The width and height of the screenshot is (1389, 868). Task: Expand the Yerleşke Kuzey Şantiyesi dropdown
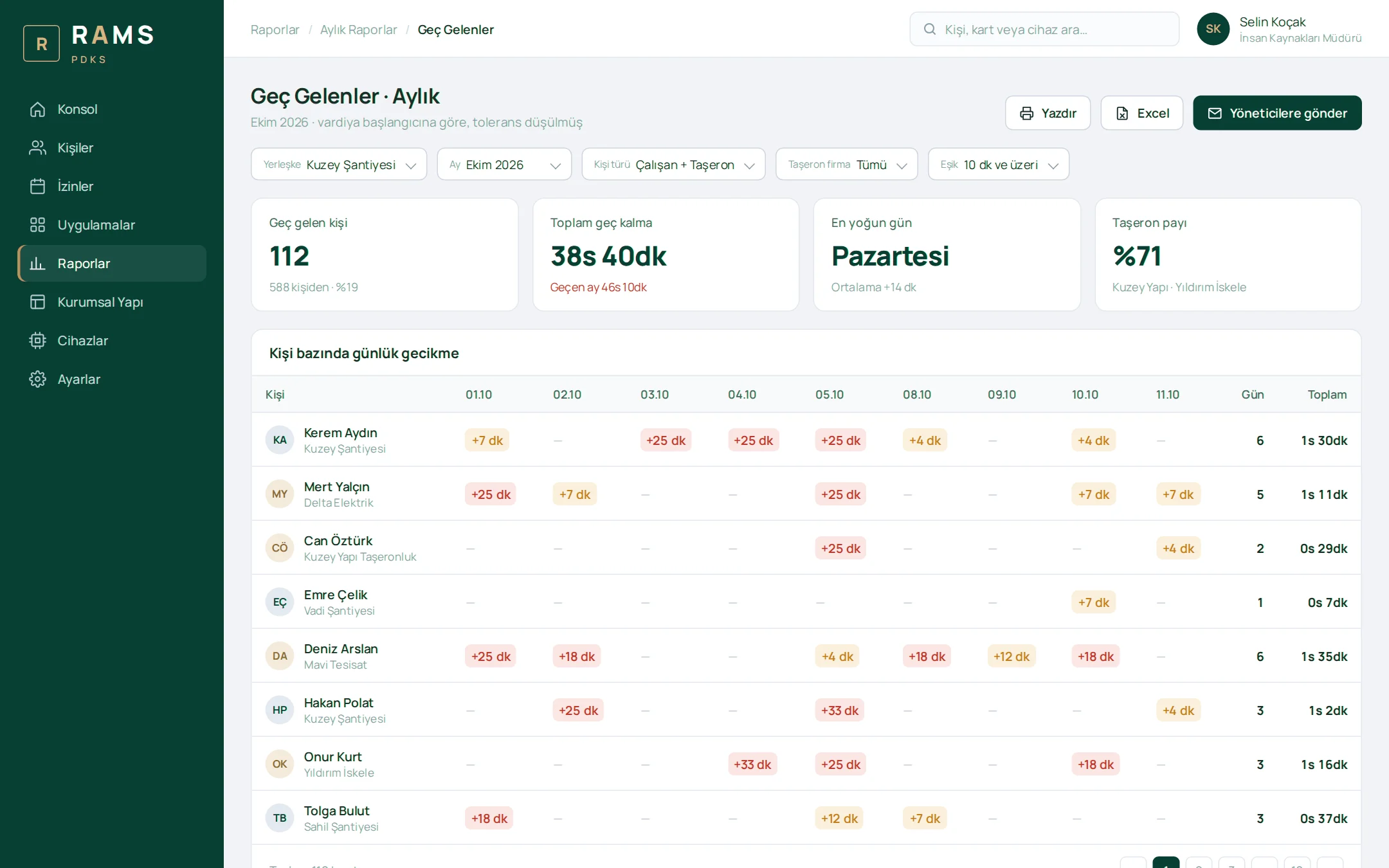point(339,165)
